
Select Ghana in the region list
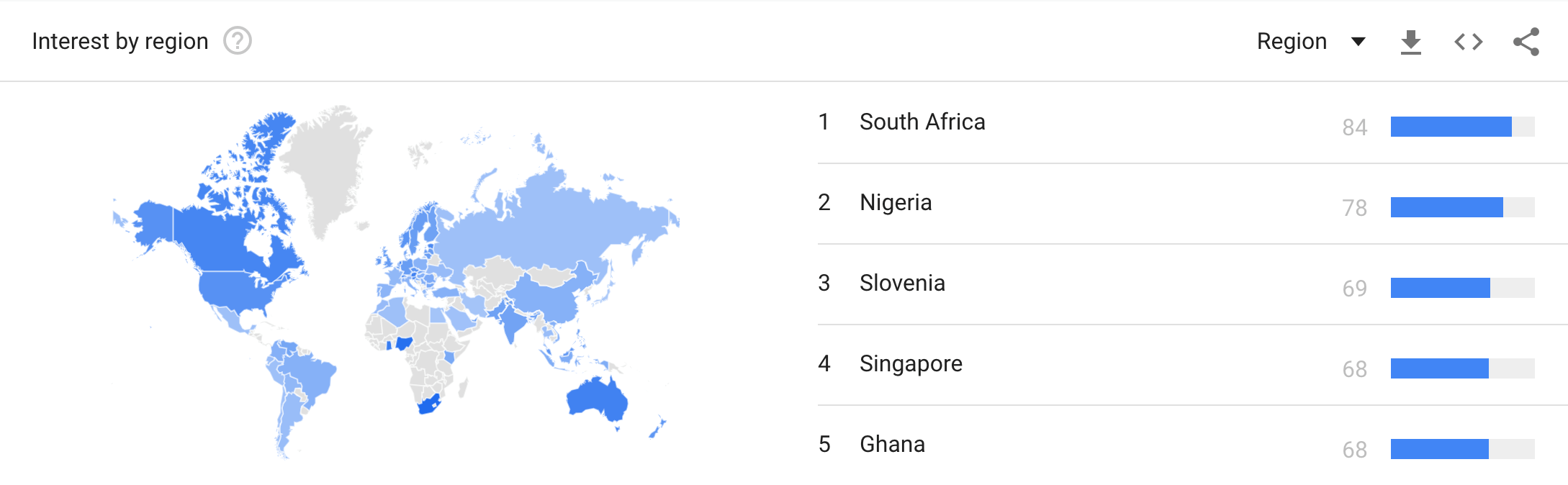pos(892,445)
